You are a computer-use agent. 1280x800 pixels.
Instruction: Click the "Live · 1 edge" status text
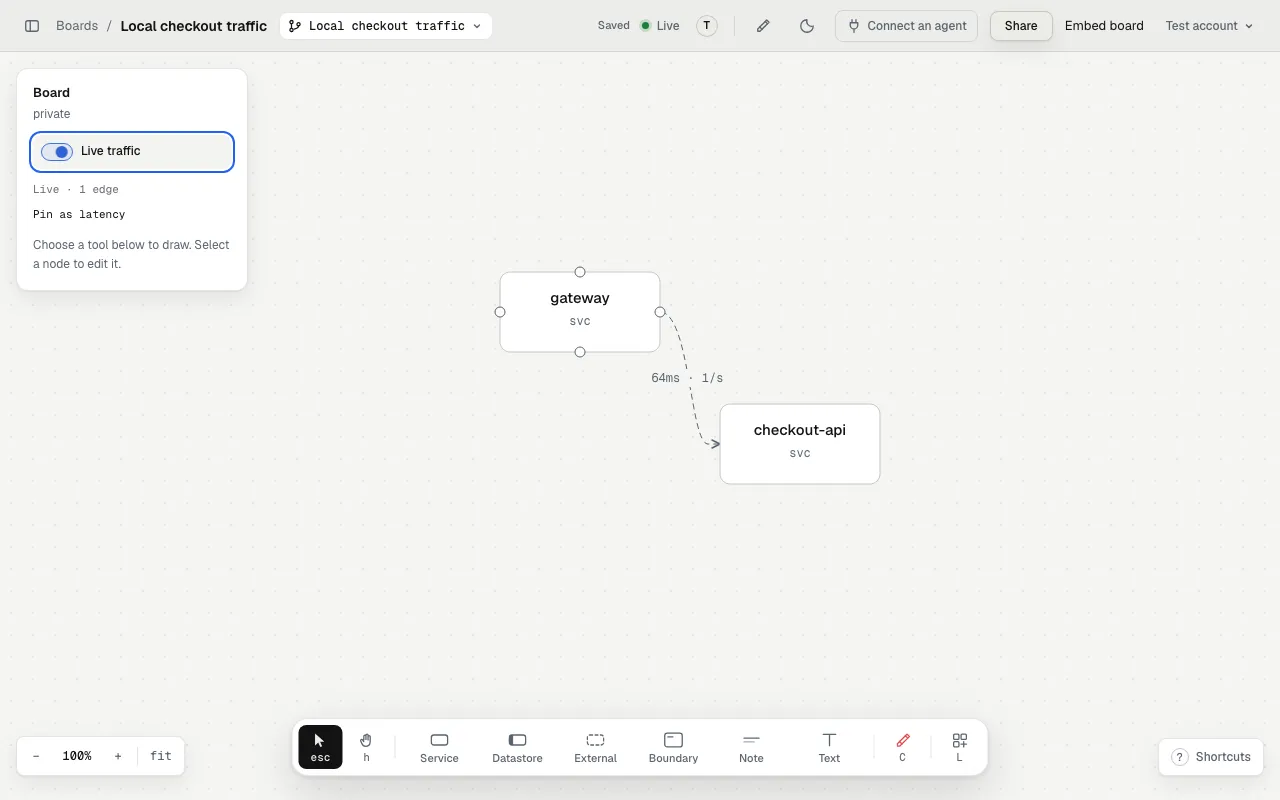click(76, 189)
